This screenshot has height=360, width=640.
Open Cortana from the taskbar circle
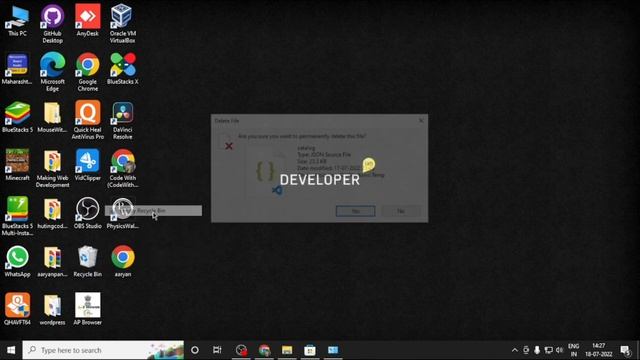click(x=195, y=350)
